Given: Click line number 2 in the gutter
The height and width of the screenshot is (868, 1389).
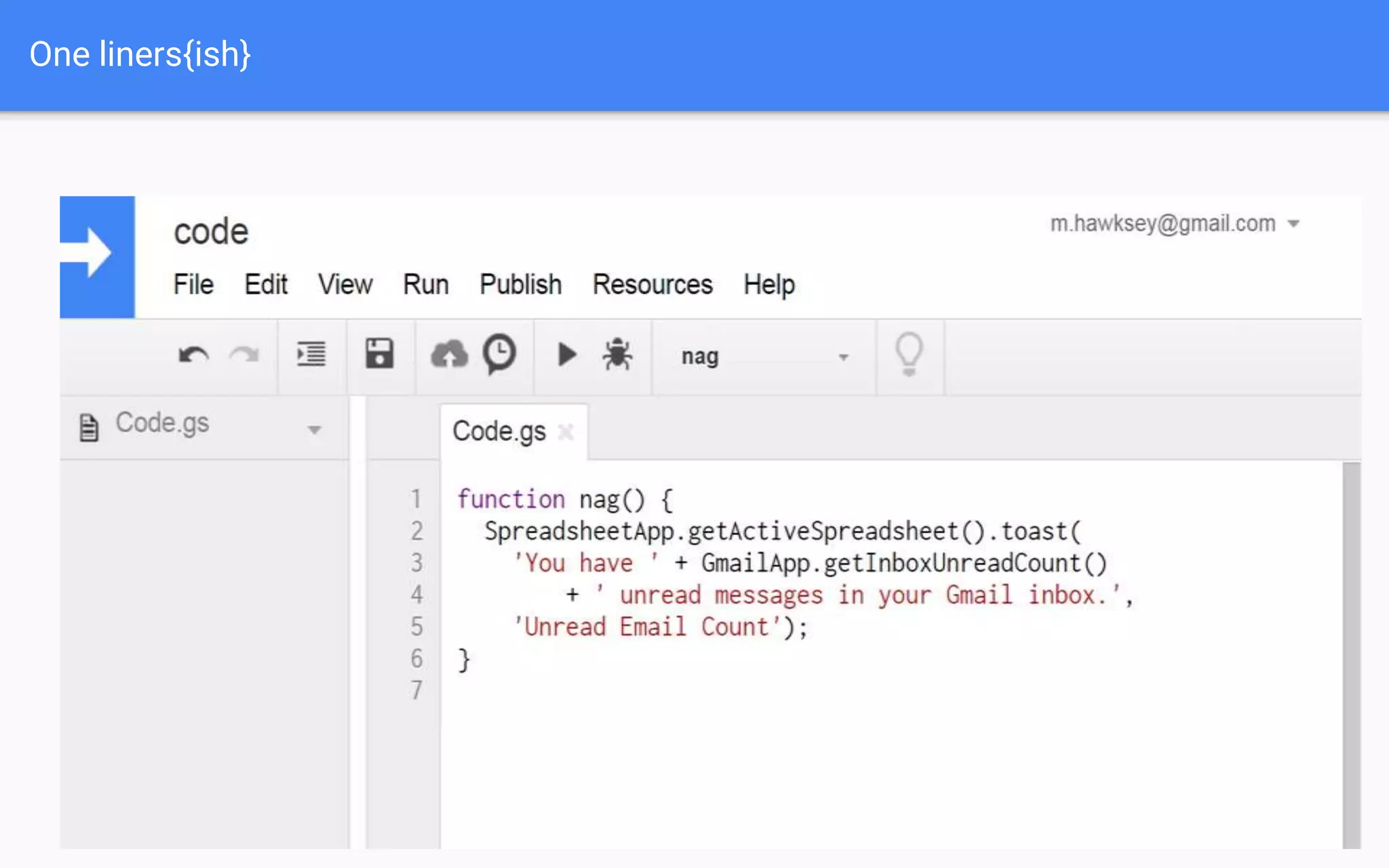Looking at the screenshot, I should tap(416, 531).
